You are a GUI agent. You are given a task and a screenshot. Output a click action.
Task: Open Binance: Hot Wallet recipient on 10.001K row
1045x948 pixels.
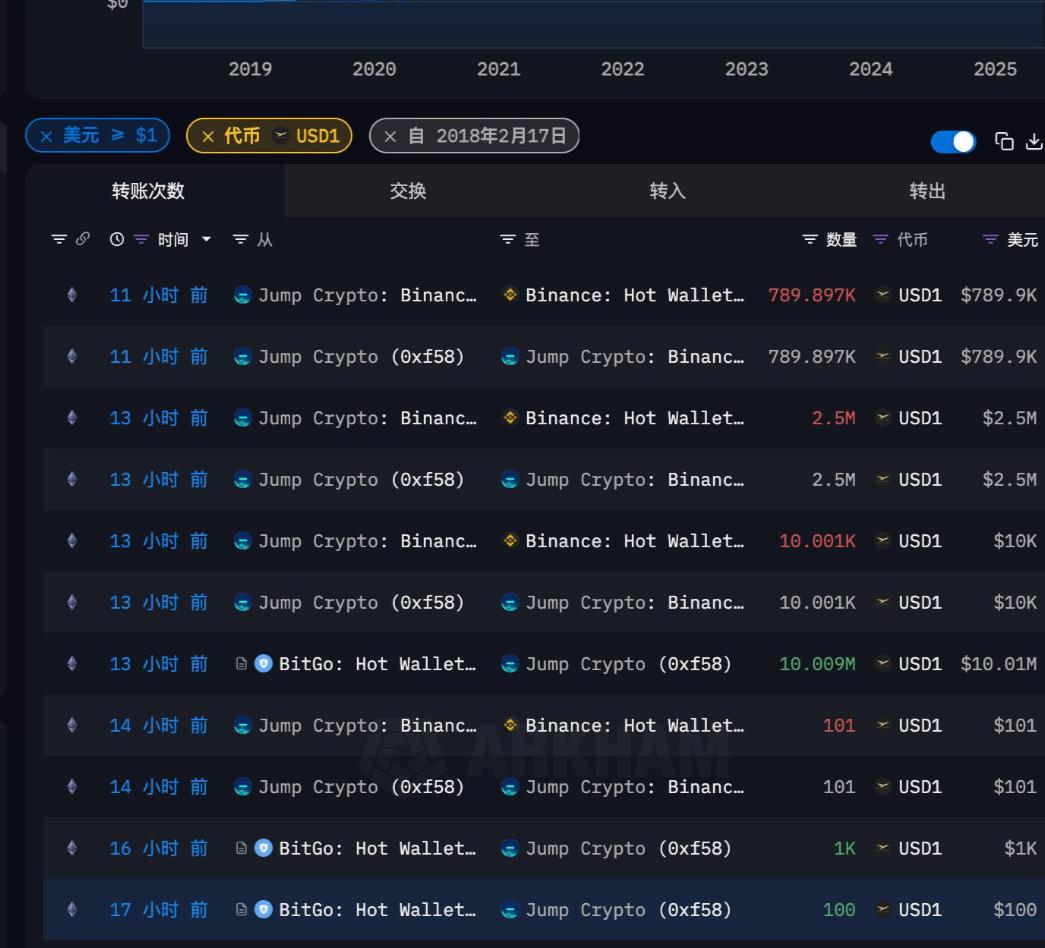tap(634, 541)
